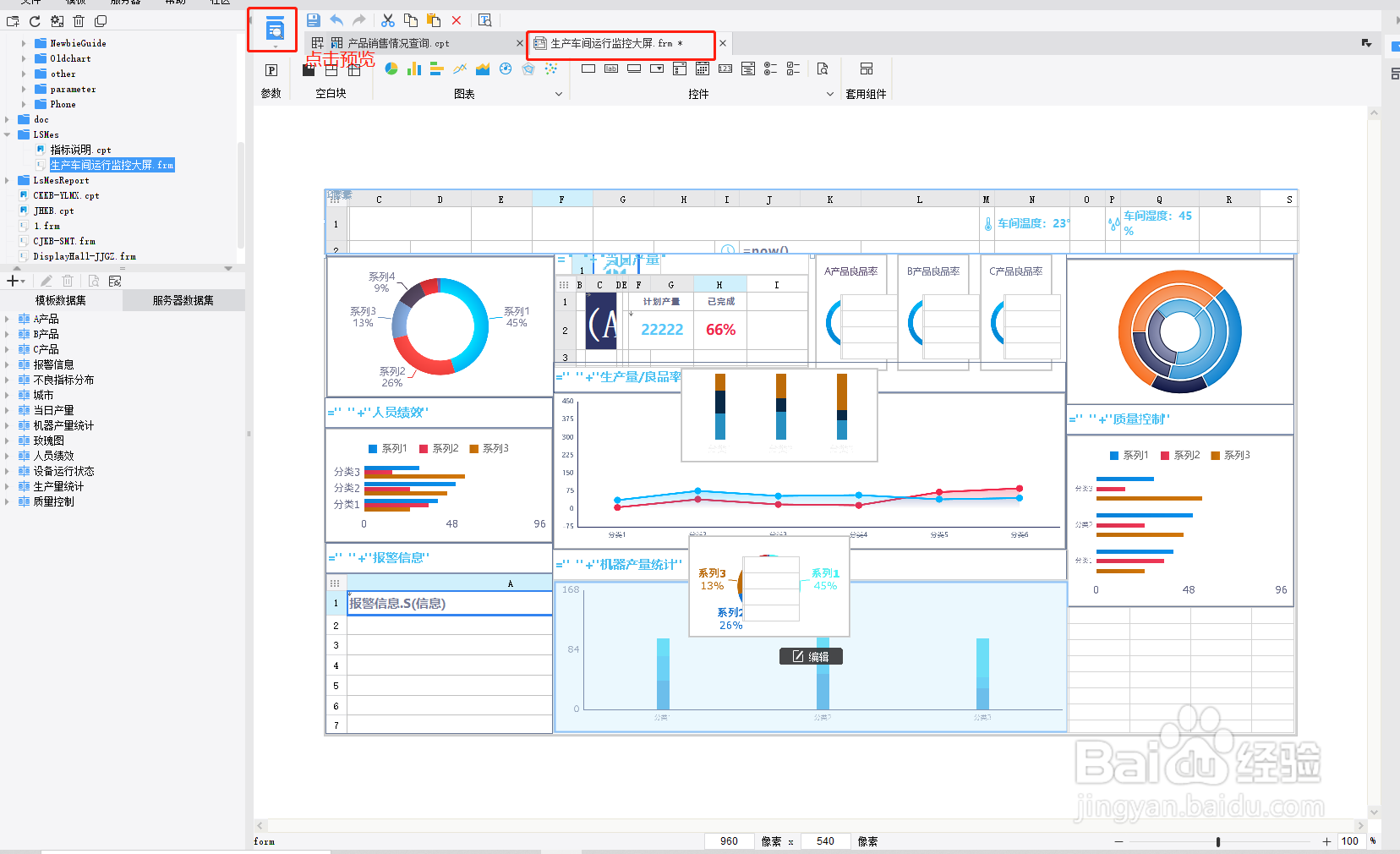This screenshot has width=1400, height=854.
Task: Insert a scatter chart component
Action: 551,68
